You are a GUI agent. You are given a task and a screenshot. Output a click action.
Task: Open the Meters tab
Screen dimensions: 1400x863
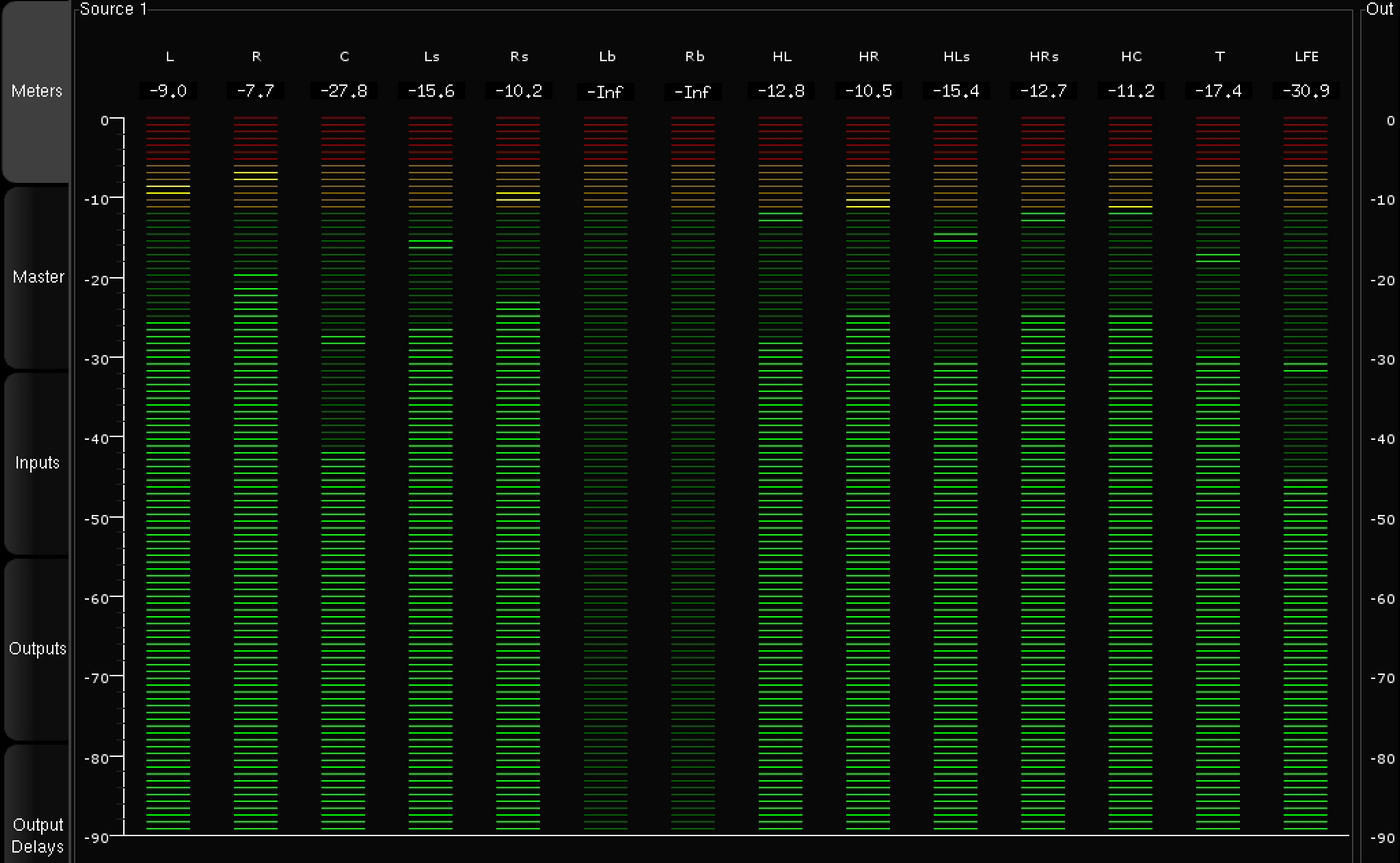coord(37,91)
